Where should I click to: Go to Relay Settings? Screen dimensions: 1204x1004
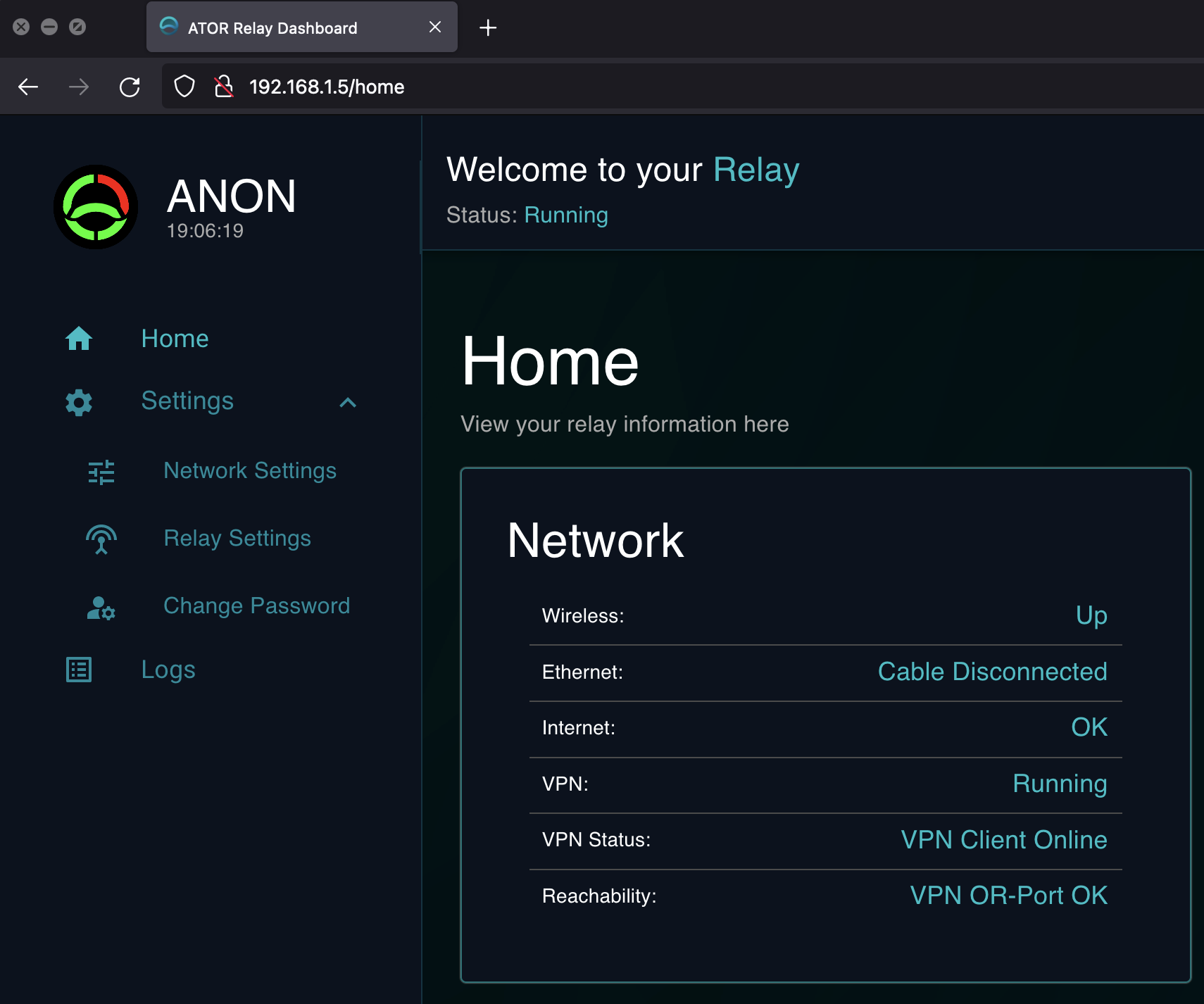tap(237, 539)
